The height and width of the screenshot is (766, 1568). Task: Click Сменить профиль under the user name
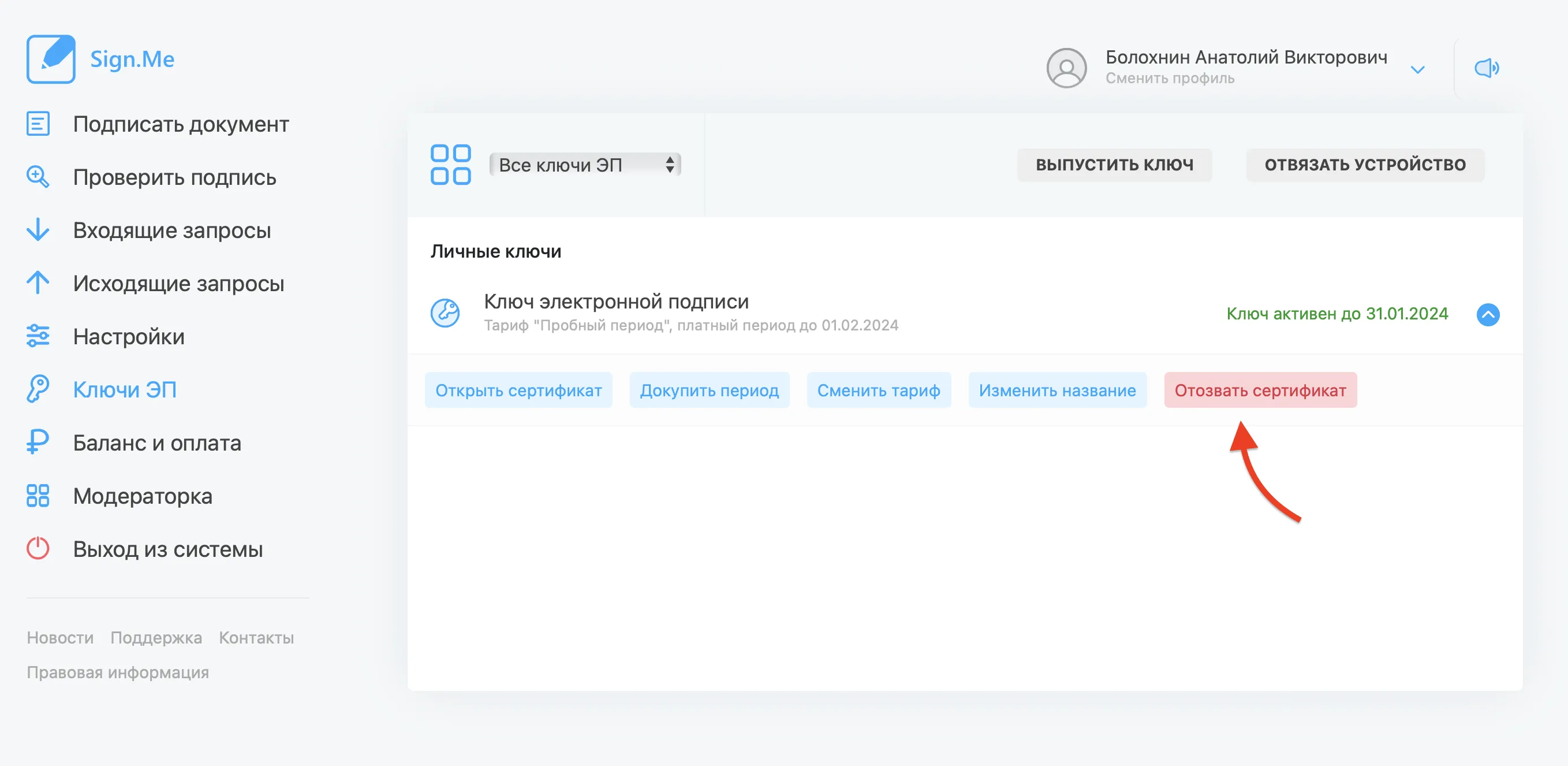click(1169, 78)
